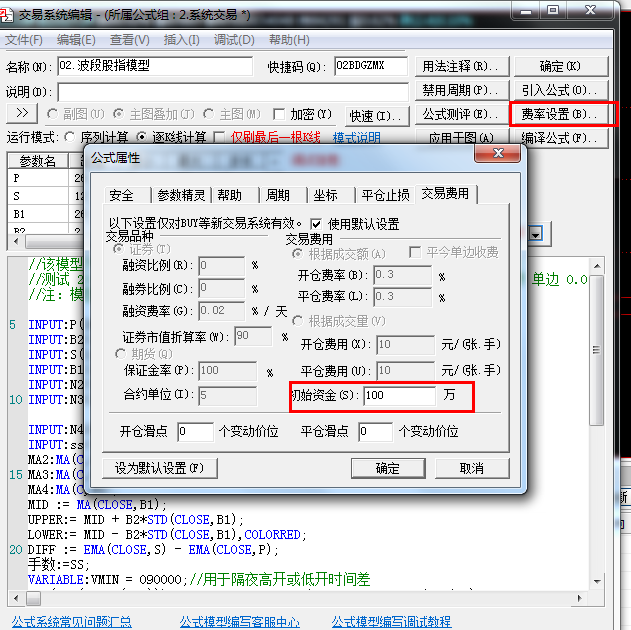Select the 根据成交量(V) radio option
This screenshot has height=630, width=631.
[x=297, y=321]
